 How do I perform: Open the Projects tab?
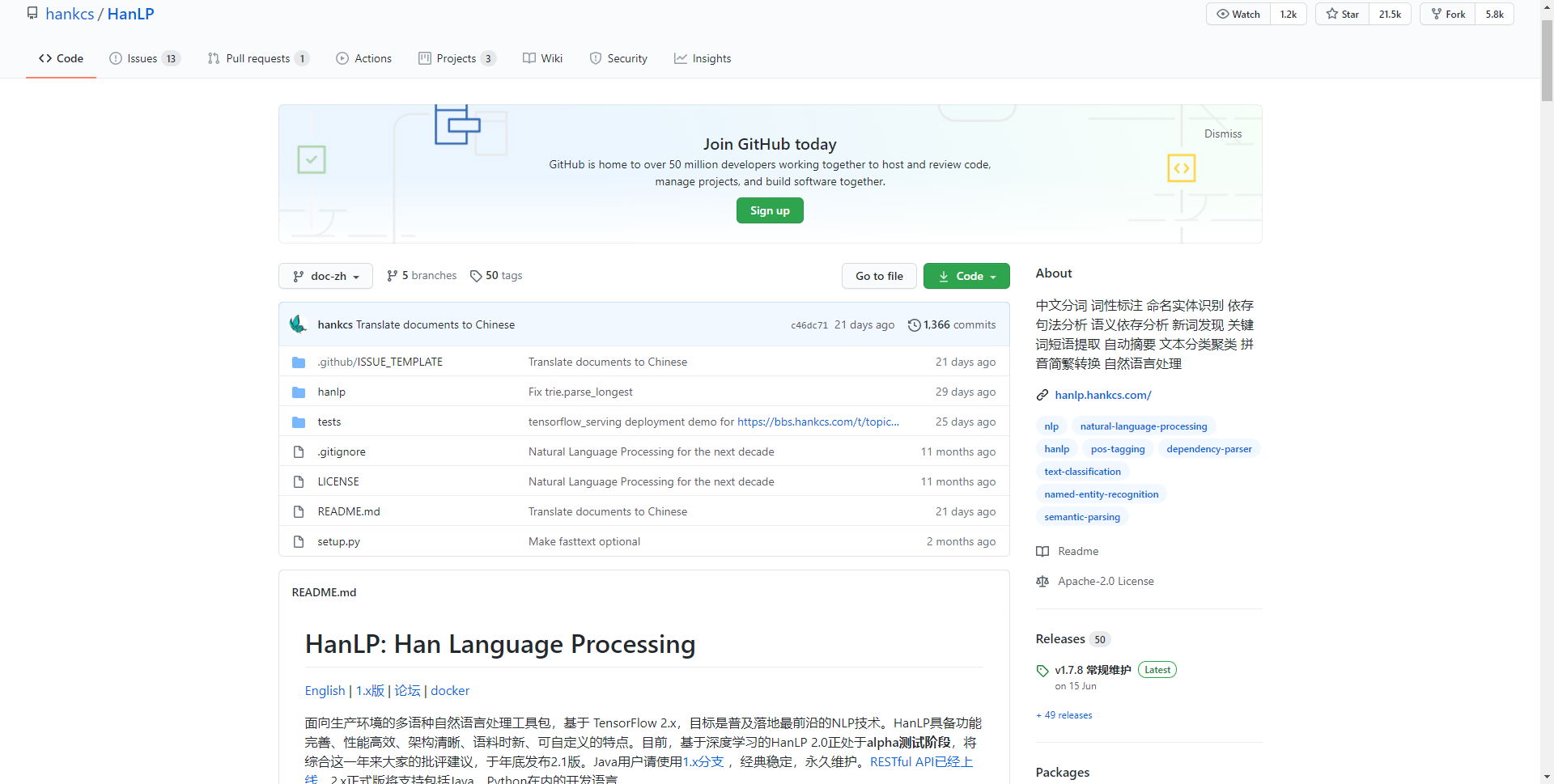pyautogui.click(x=456, y=58)
